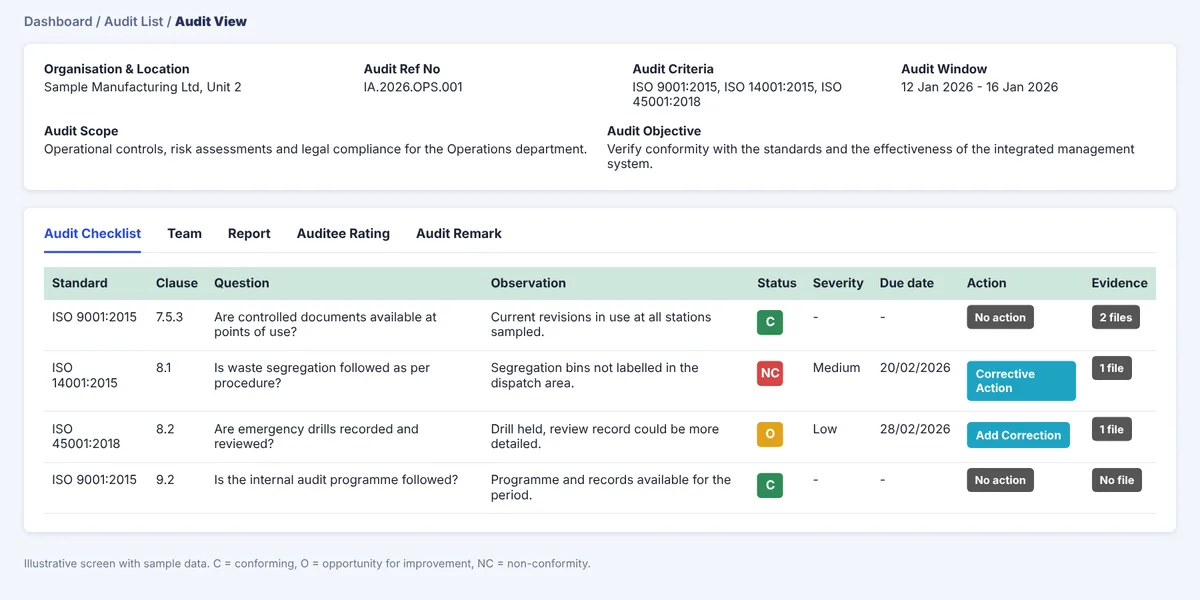1200x600 pixels.
Task: Click the Audit Criteria ISO standards text
Action: pos(737,94)
